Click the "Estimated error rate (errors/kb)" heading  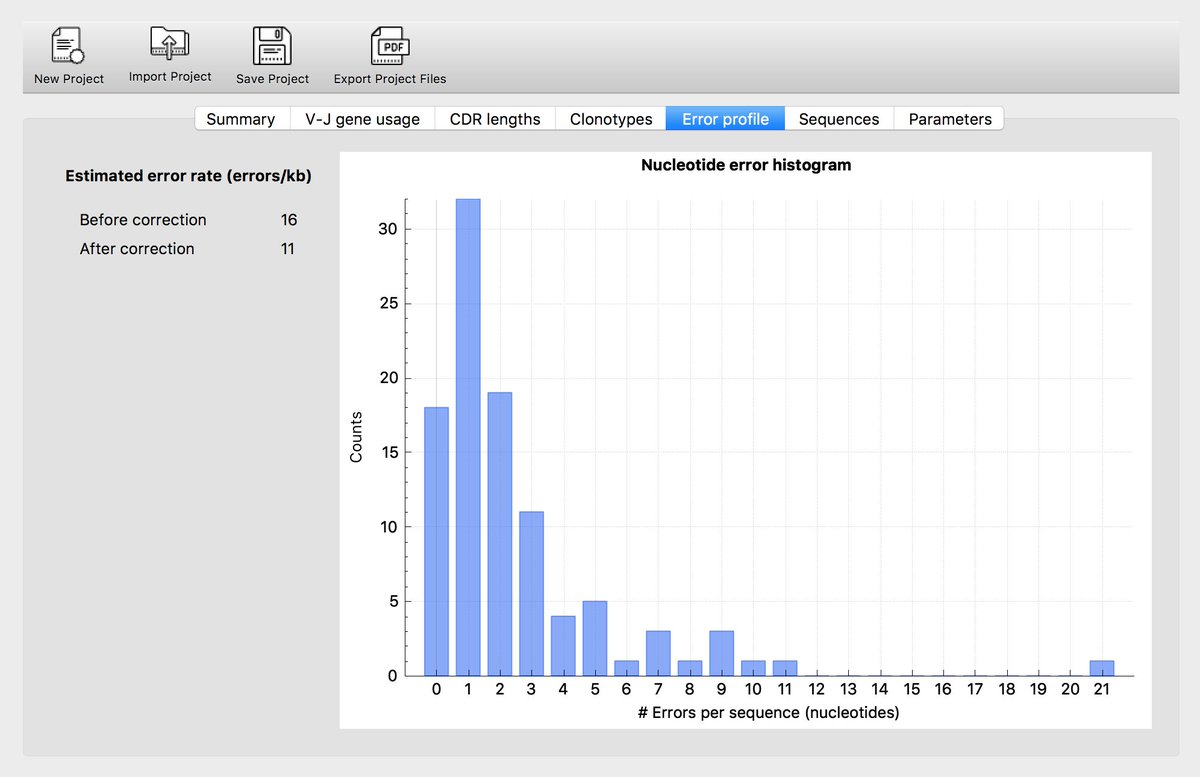(x=188, y=176)
